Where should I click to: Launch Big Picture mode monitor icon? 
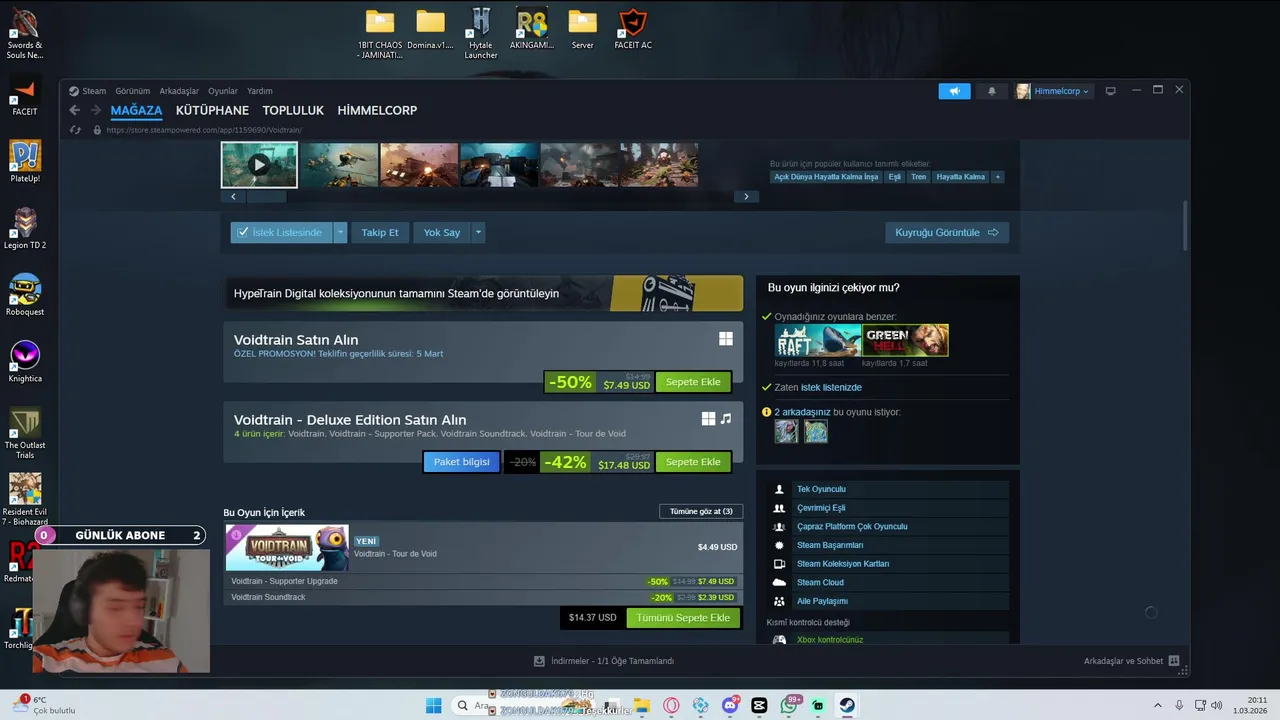click(x=1110, y=91)
